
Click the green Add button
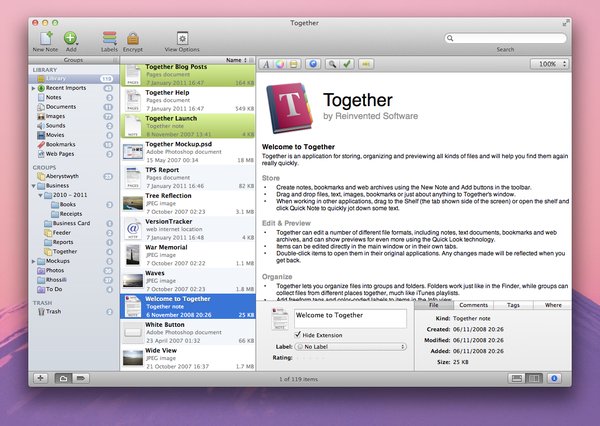(71, 41)
